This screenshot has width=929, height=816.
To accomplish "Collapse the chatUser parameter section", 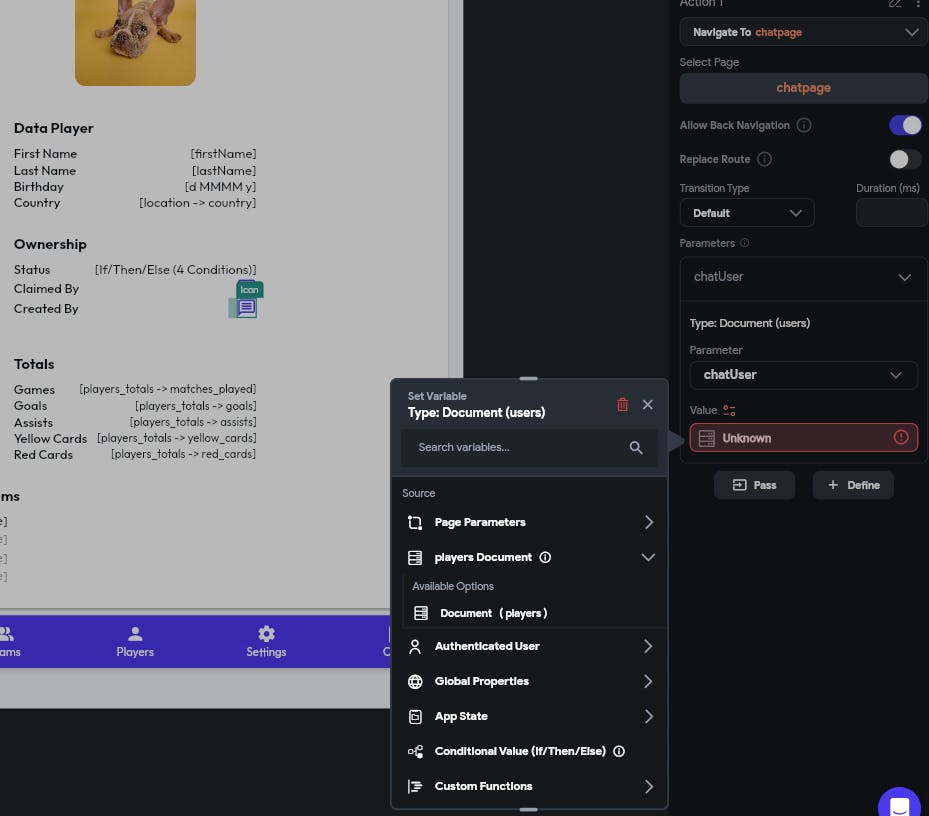I will pyautogui.click(x=904, y=277).
